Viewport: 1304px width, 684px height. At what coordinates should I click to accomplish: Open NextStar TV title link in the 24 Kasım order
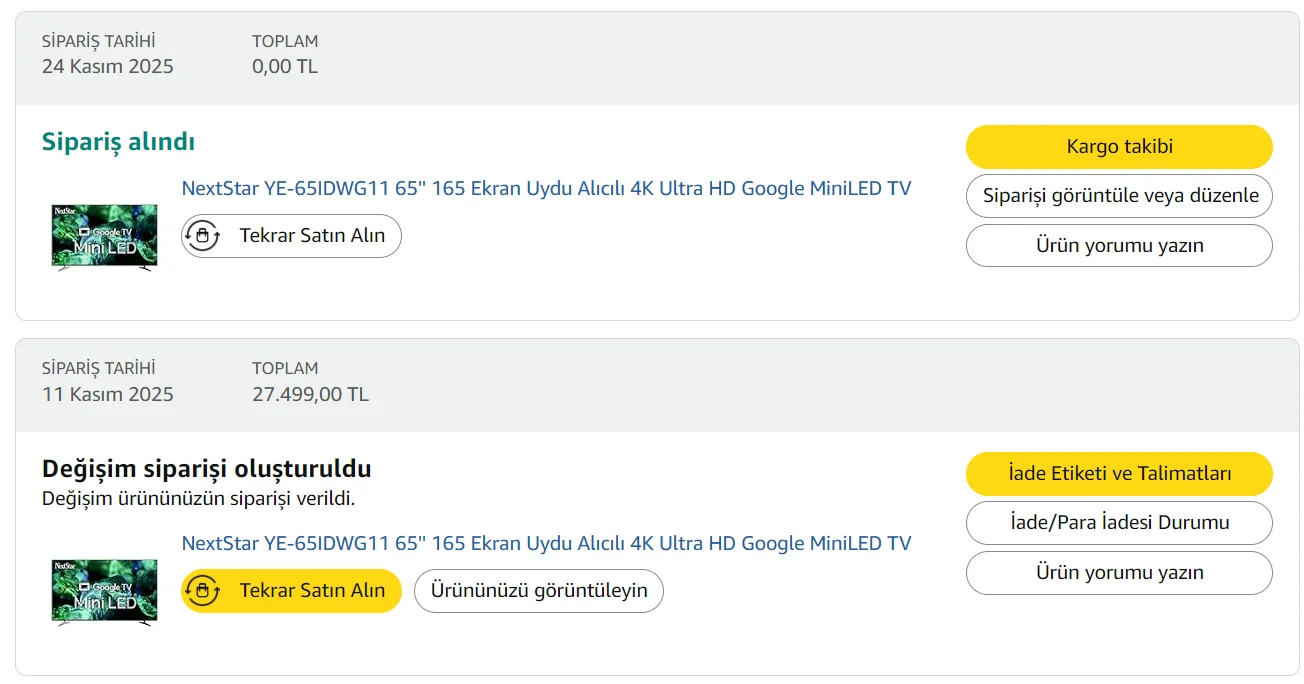[x=546, y=188]
